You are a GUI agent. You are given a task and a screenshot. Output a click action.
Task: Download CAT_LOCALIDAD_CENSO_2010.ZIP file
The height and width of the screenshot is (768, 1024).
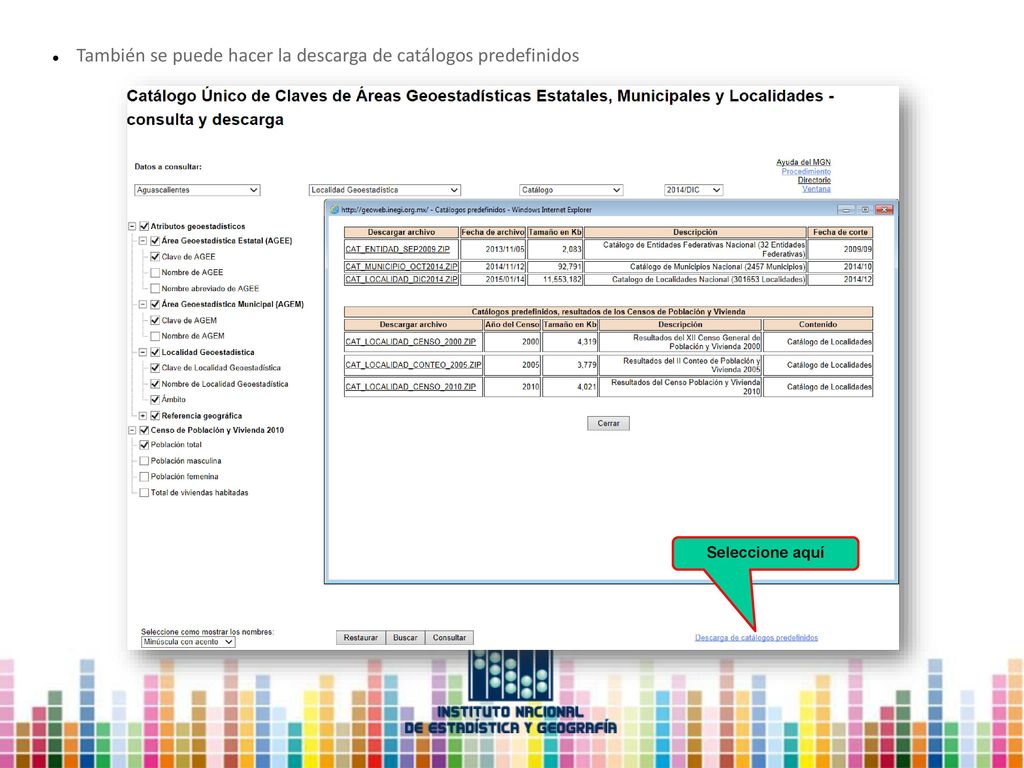(x=411, y=387)
